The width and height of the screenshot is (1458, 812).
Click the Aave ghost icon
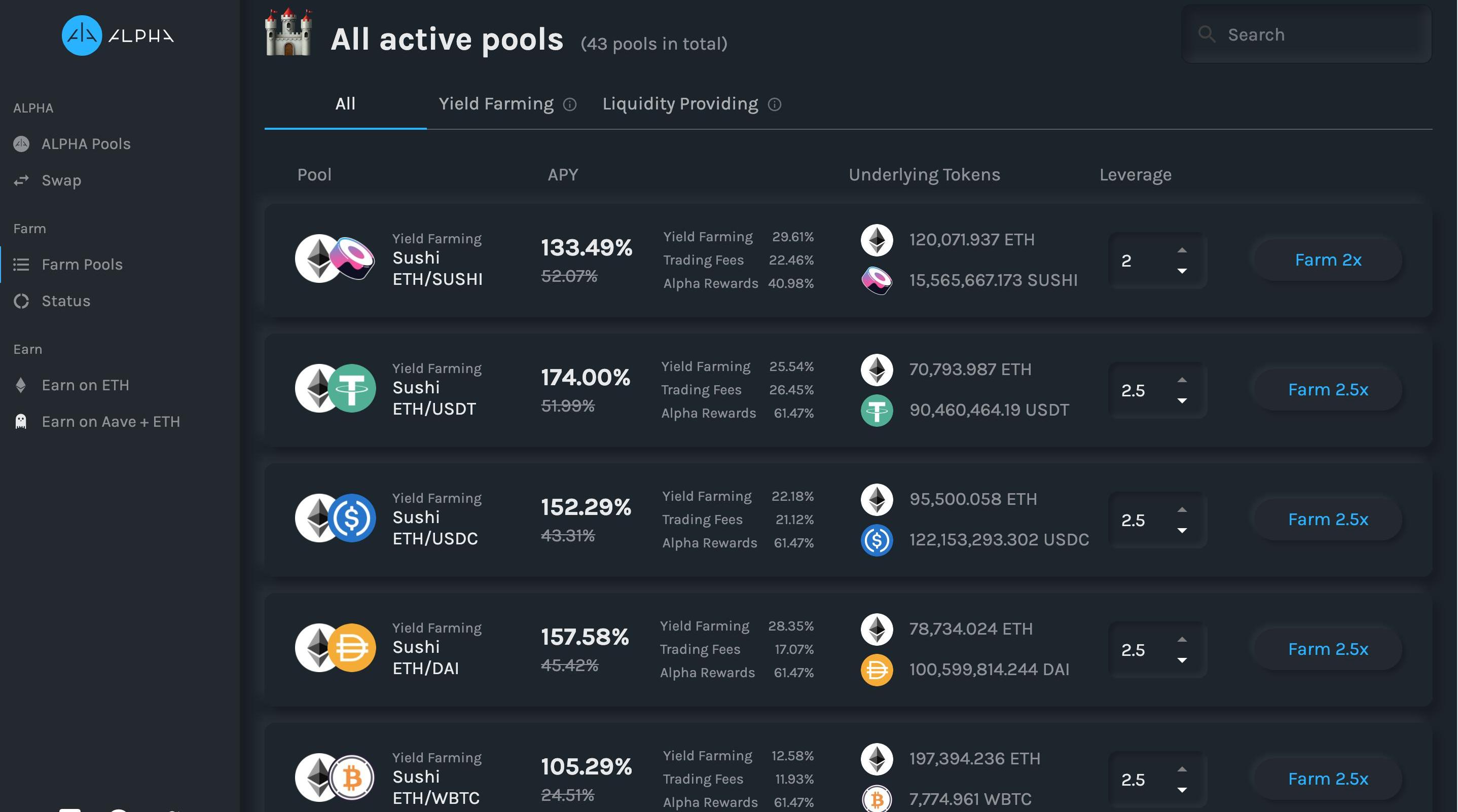coord(21,422)
